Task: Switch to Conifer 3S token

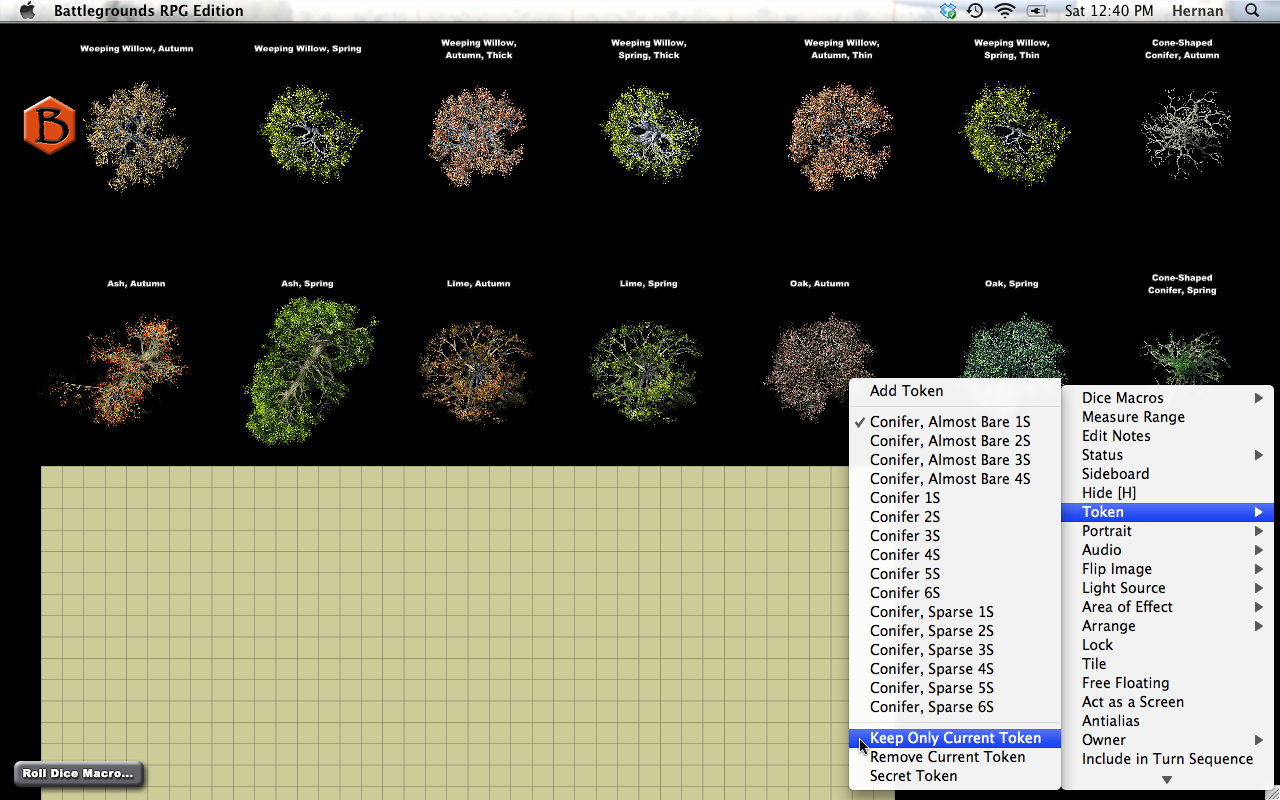Action: pyautogui.click(x=955, y=536)
